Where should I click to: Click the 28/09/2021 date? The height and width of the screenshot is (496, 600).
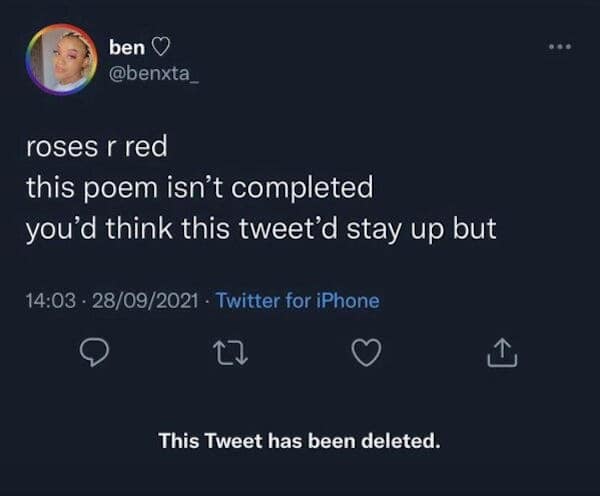pos(141,299)
